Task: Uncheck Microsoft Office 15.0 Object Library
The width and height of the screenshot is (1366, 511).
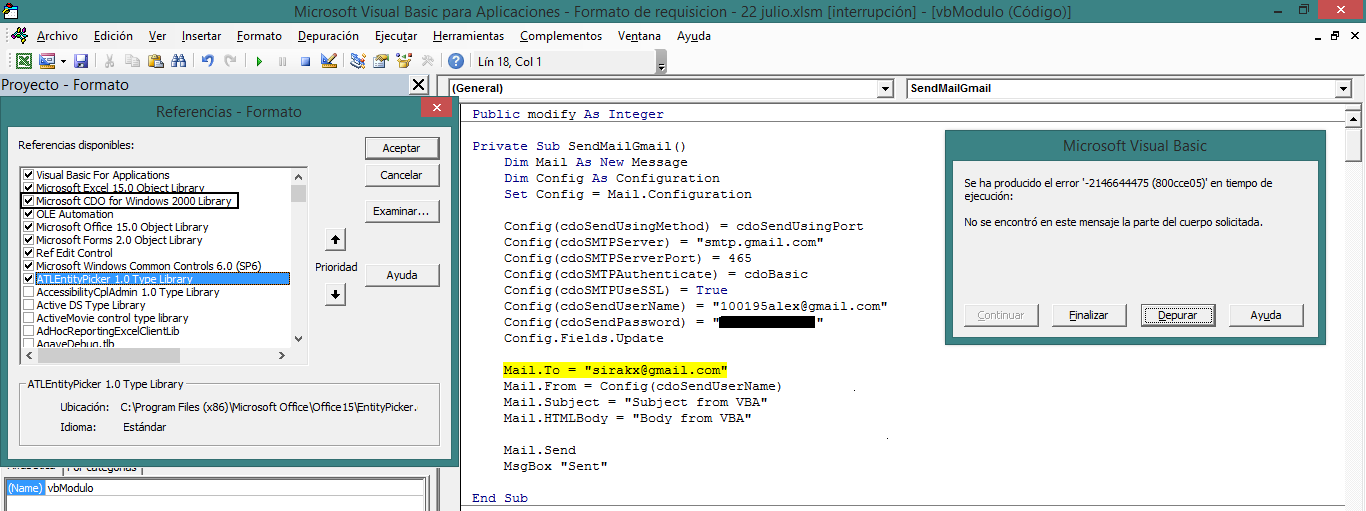Action: pos(28,227)
